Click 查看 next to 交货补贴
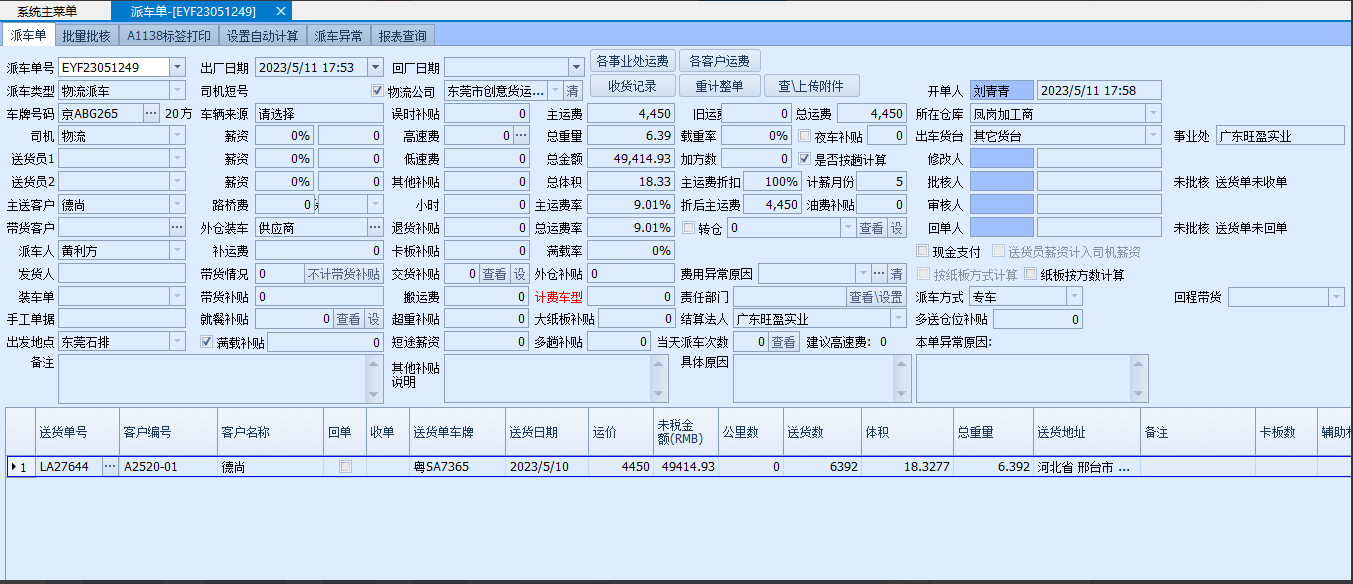Image resolution: width=1353 pixels, height=584 pixels. point(495,274)
